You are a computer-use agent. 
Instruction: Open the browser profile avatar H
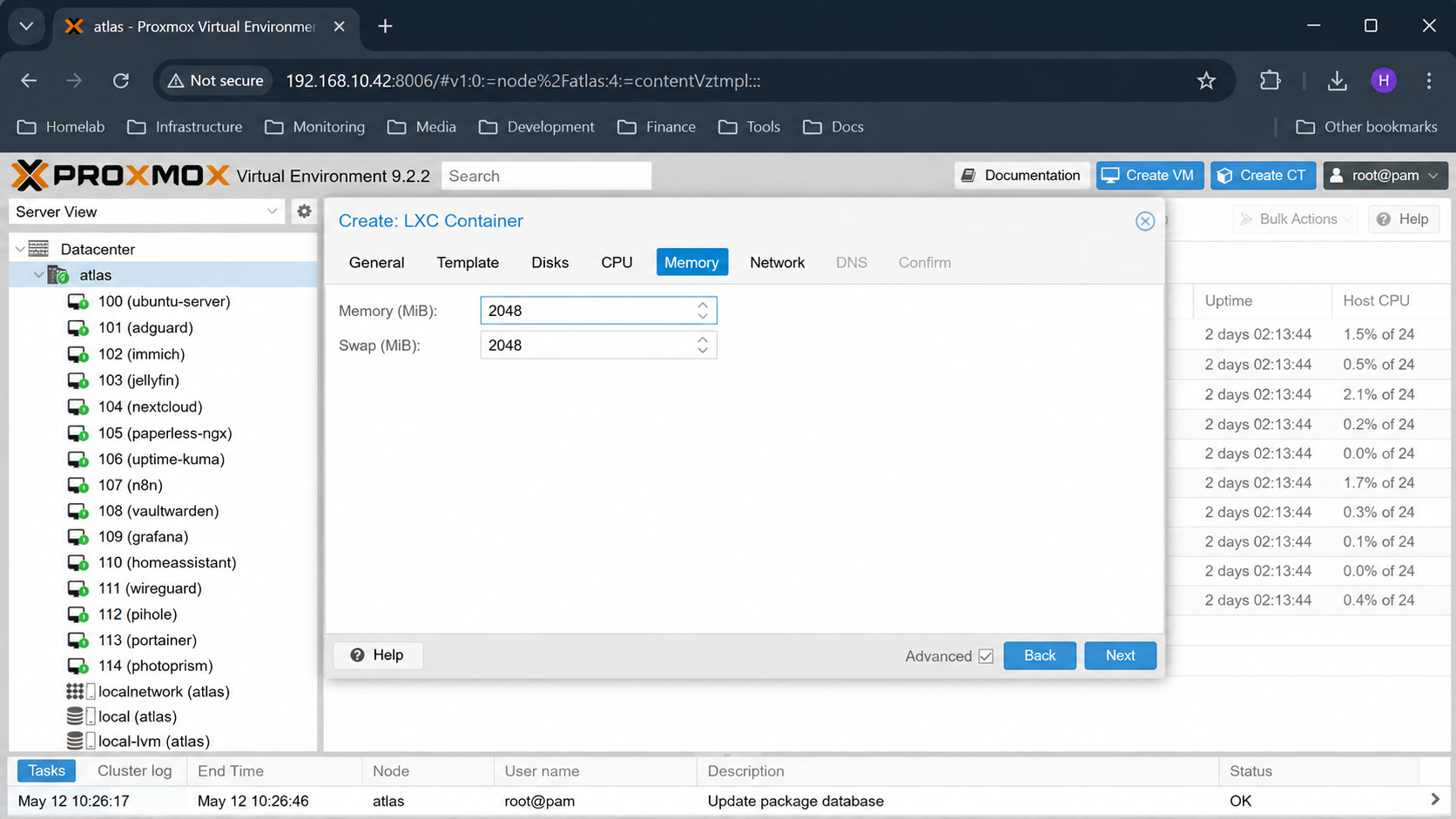click(x=1384, y=81)
